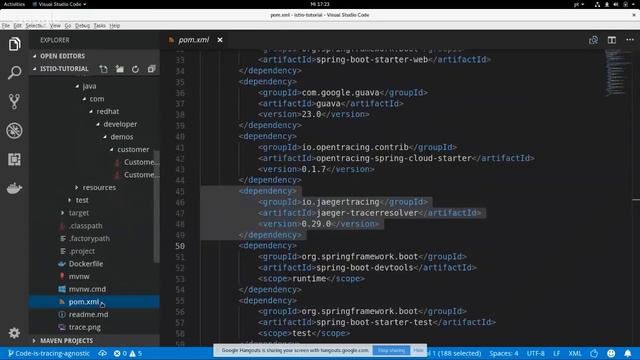Open the Search view in activity bar
Image resolution: width=640 pixels, height=360 pixels.
click(x=14, y=73)
